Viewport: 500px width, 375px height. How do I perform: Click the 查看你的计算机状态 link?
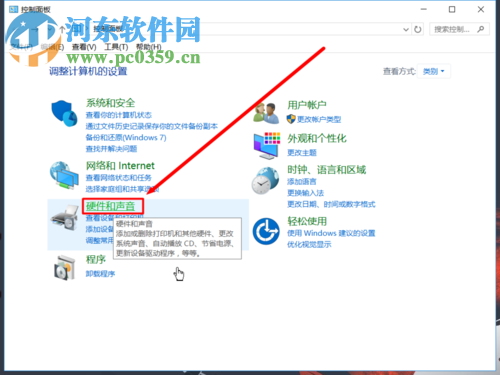pos(119,115)
